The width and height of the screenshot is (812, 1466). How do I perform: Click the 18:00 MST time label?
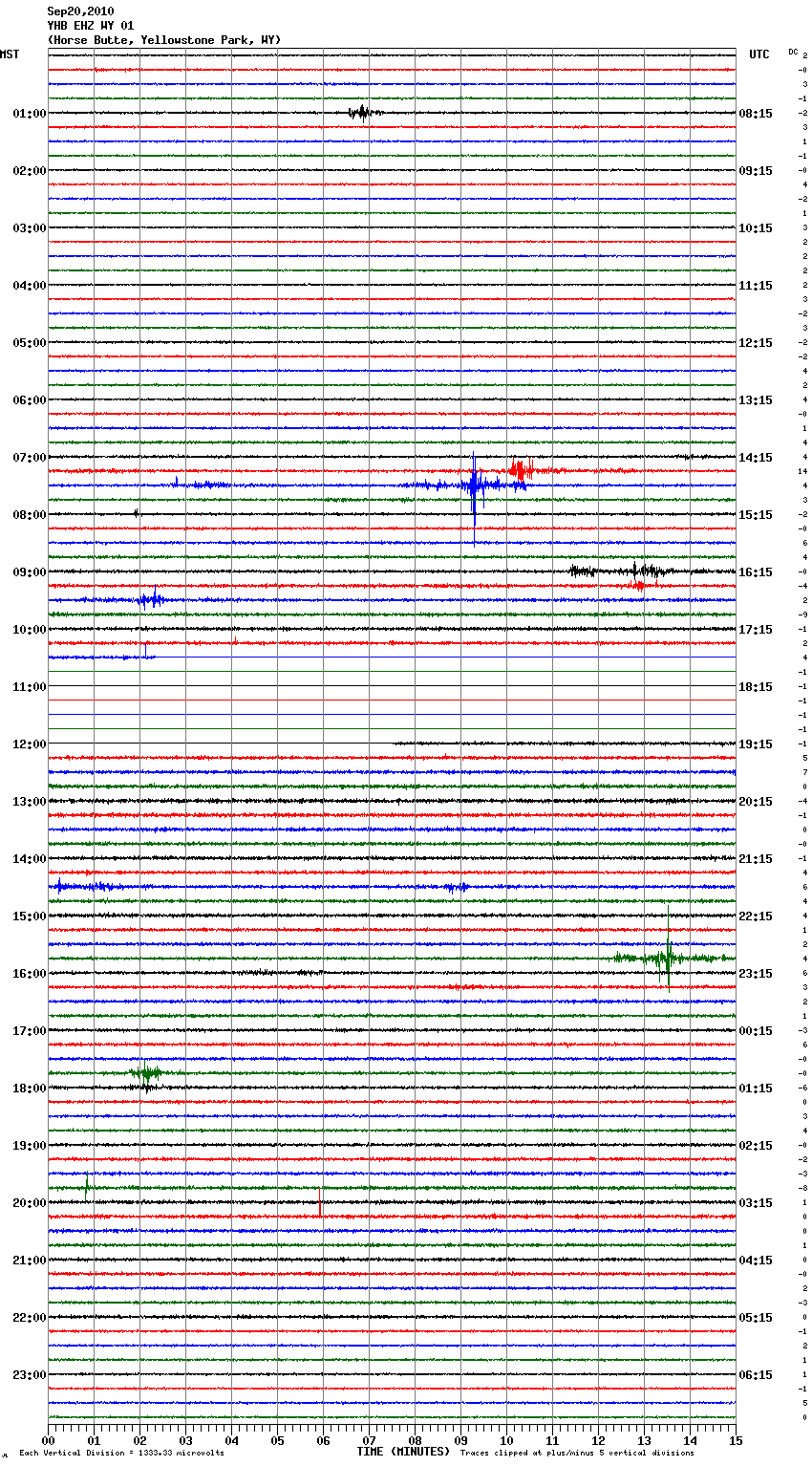pyautogui.click(x=30, y=1089)
